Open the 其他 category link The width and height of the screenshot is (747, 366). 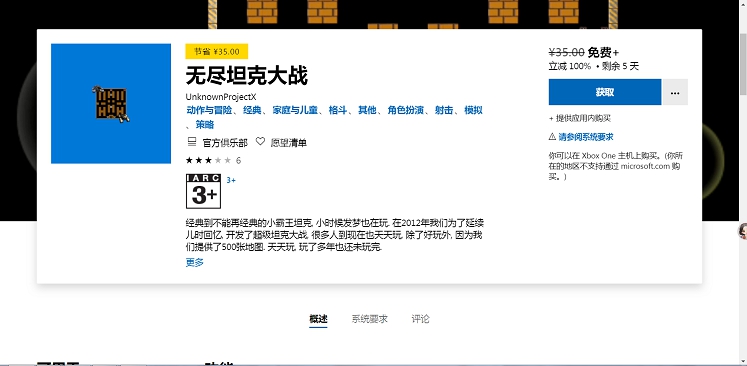pyautogui.click(x=367, y=110)
